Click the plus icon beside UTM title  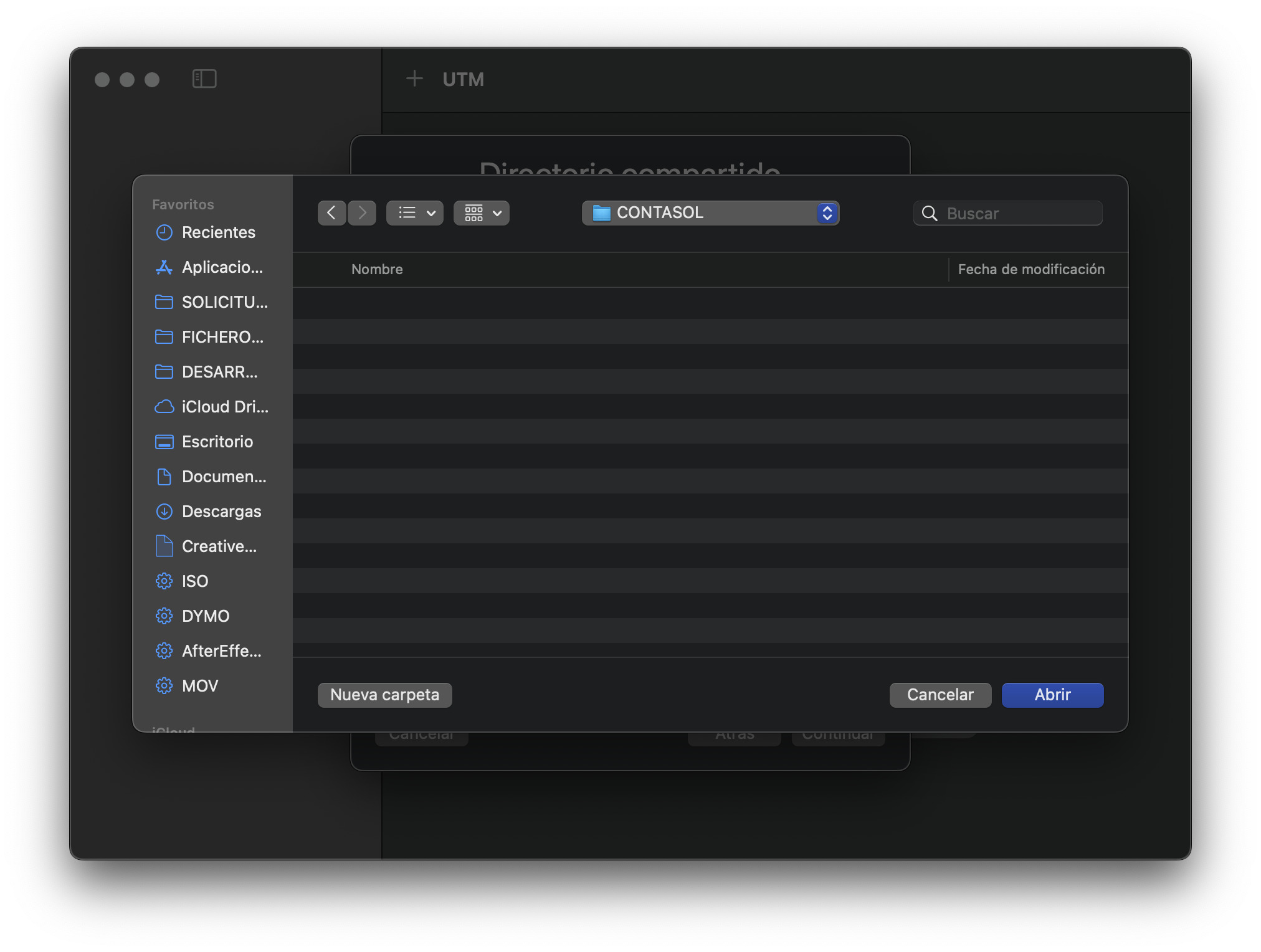(414, 79)
